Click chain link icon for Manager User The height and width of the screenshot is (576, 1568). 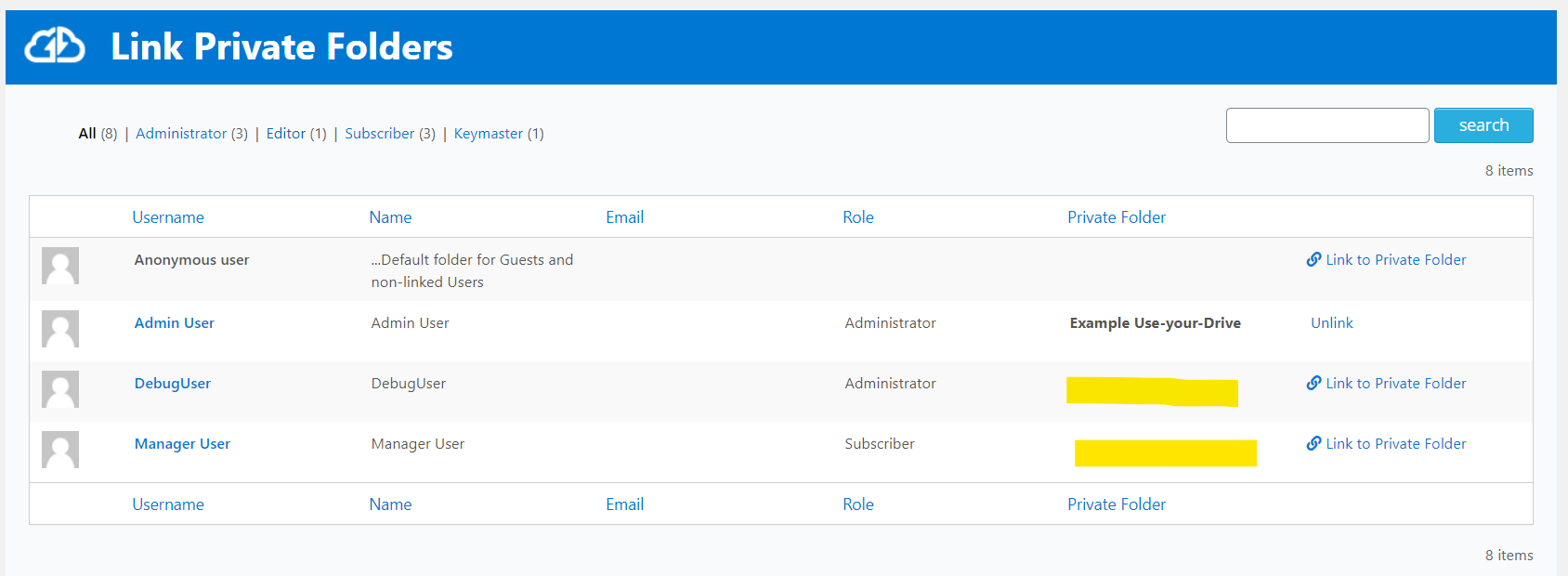(x=1313, y=444)
